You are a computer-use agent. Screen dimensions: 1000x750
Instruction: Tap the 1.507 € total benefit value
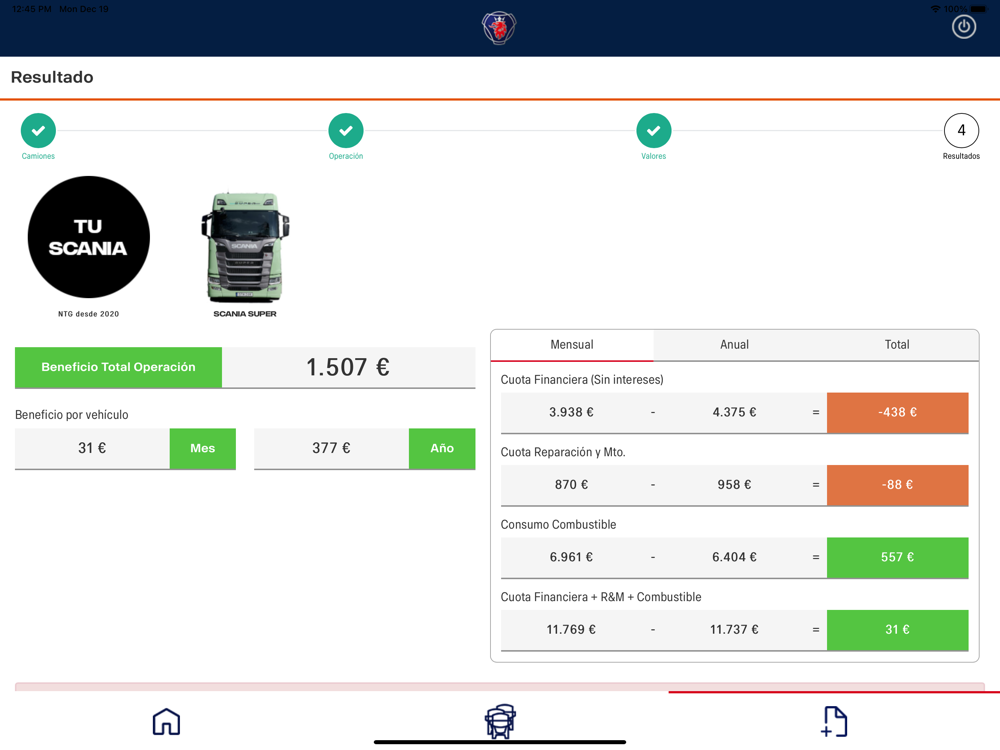click(x=348, y=367)
